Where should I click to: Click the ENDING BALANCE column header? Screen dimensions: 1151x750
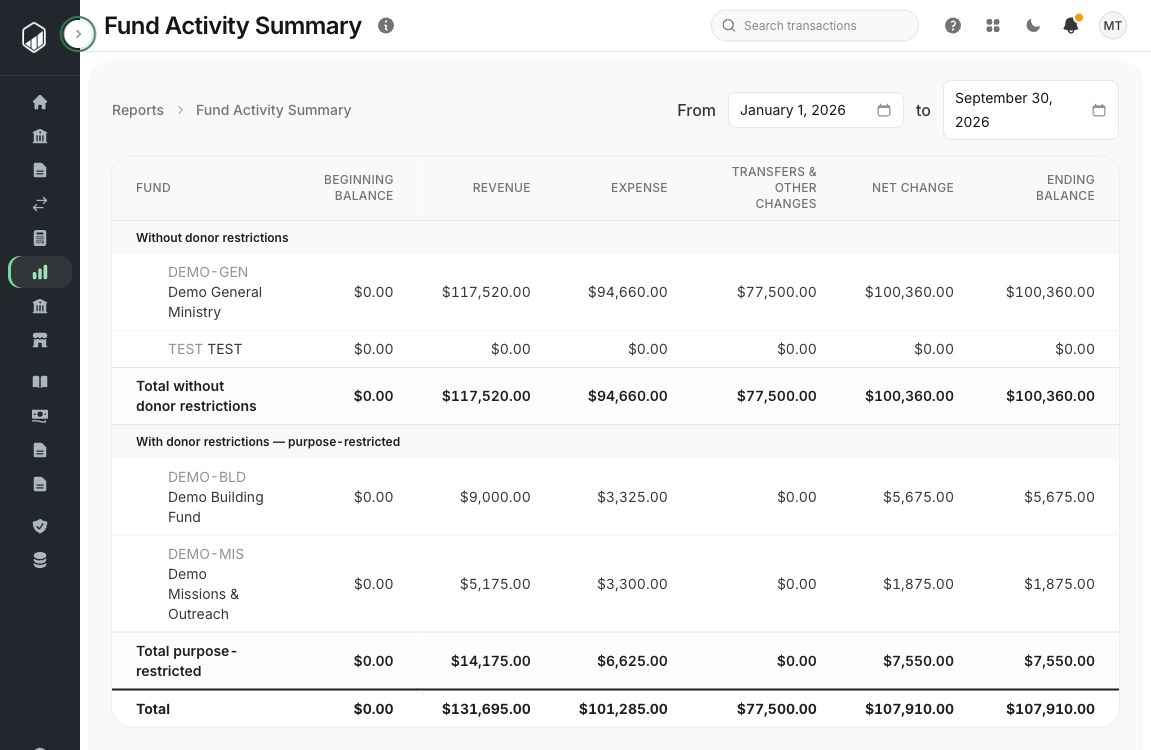[1065, 188]
